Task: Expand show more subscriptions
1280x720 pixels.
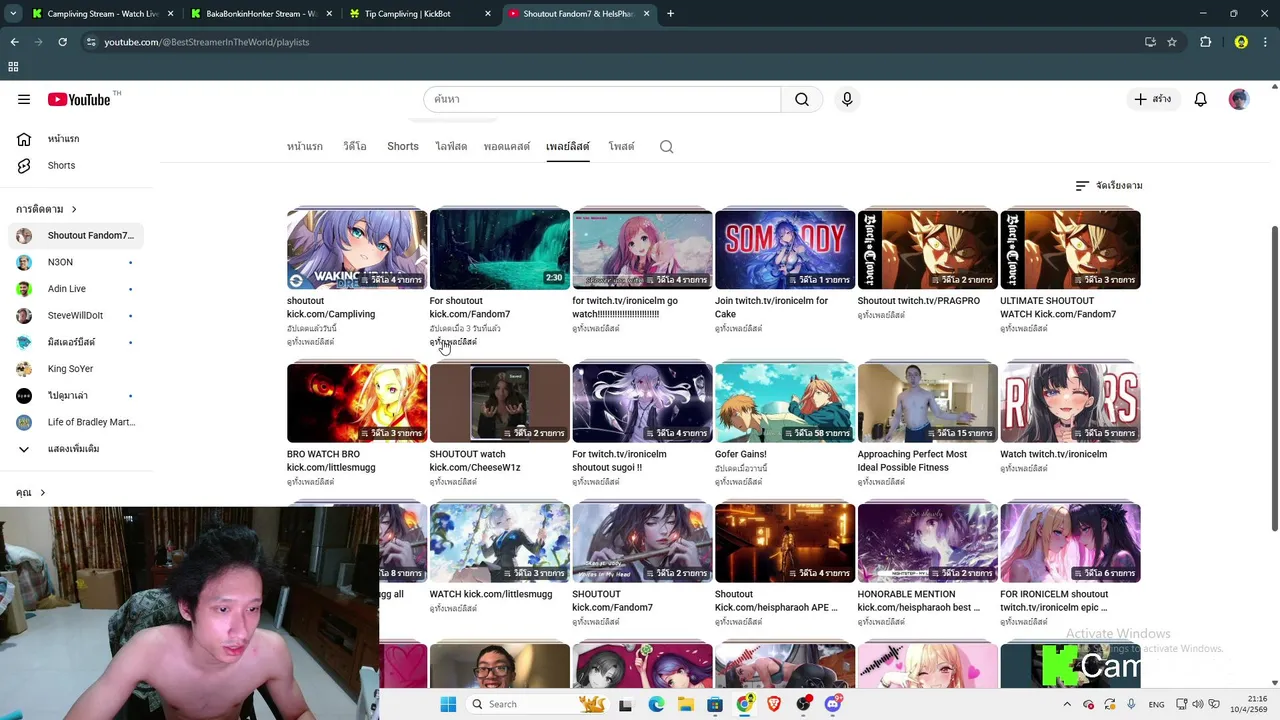Action: click(76, 449)
